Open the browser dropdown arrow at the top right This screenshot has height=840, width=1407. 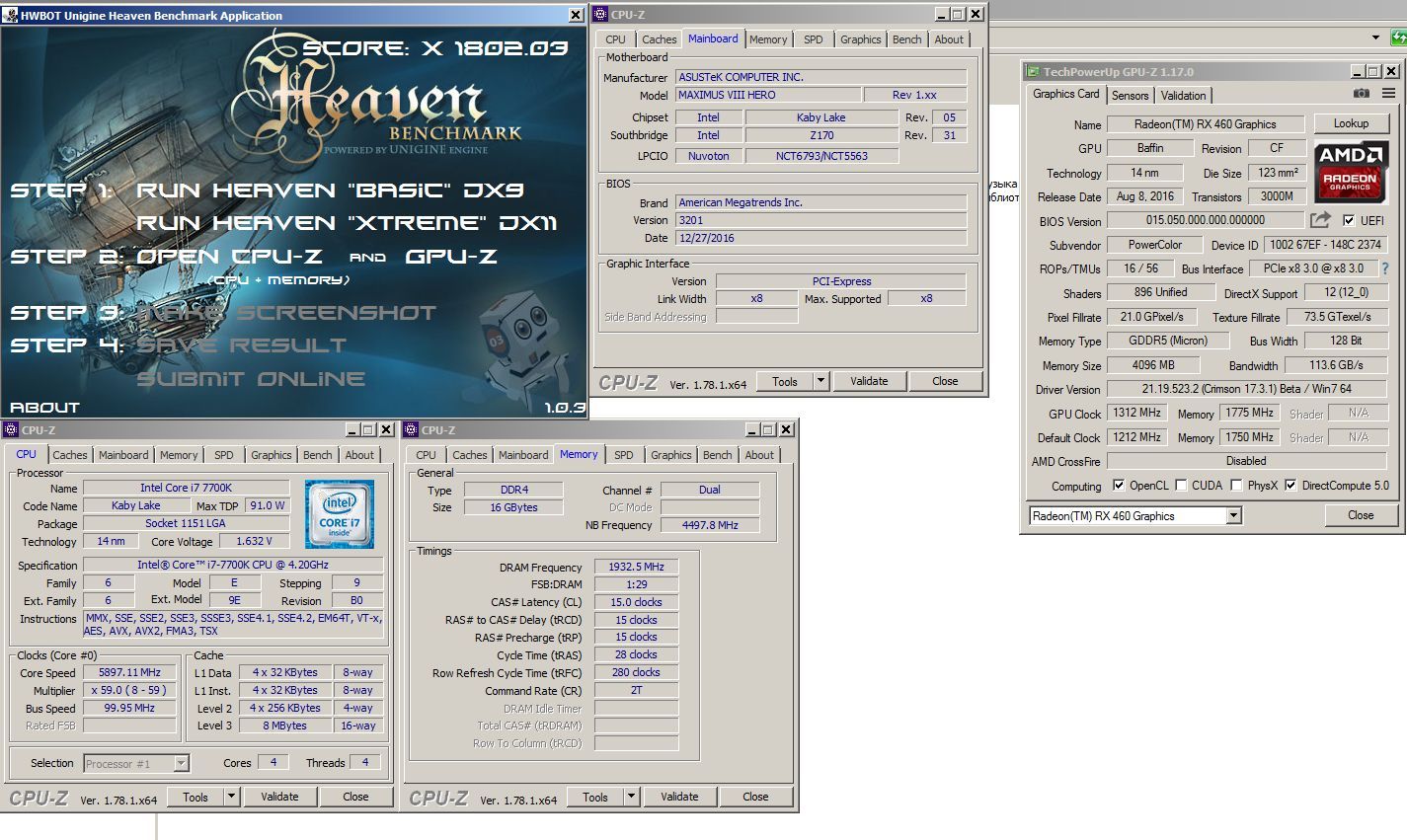point(1376,38)
